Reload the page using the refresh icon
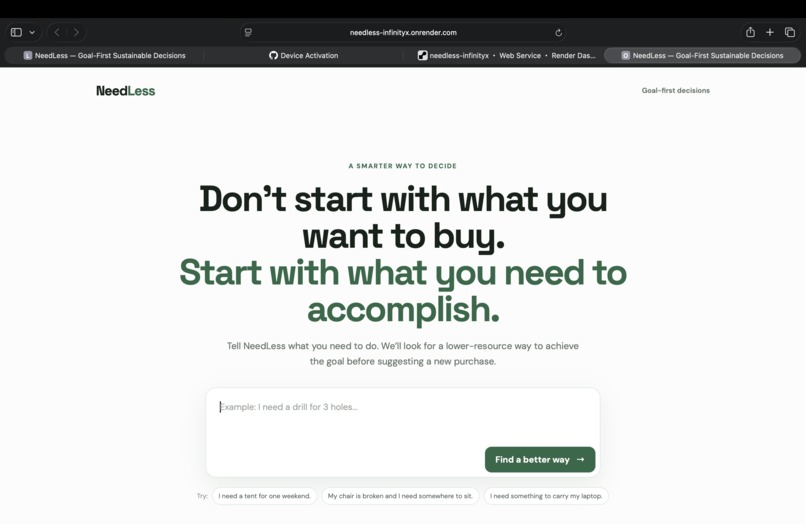 tap(559, 32)
